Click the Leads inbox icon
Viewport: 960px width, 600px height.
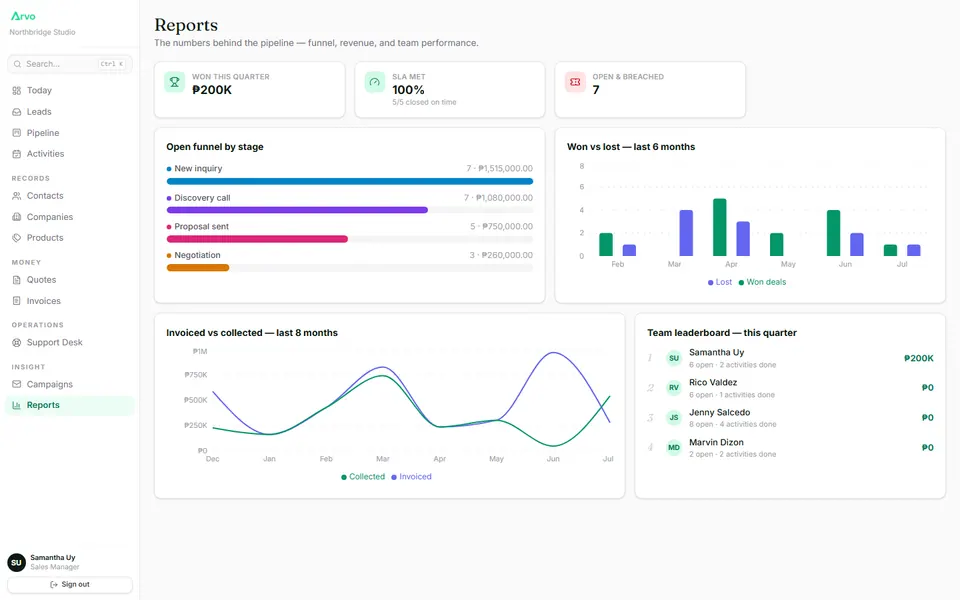17,112
